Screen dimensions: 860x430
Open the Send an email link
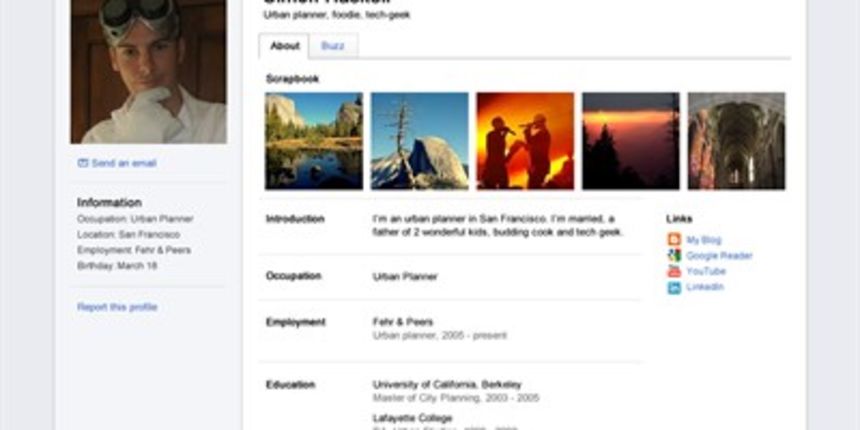tap(123, 163)
